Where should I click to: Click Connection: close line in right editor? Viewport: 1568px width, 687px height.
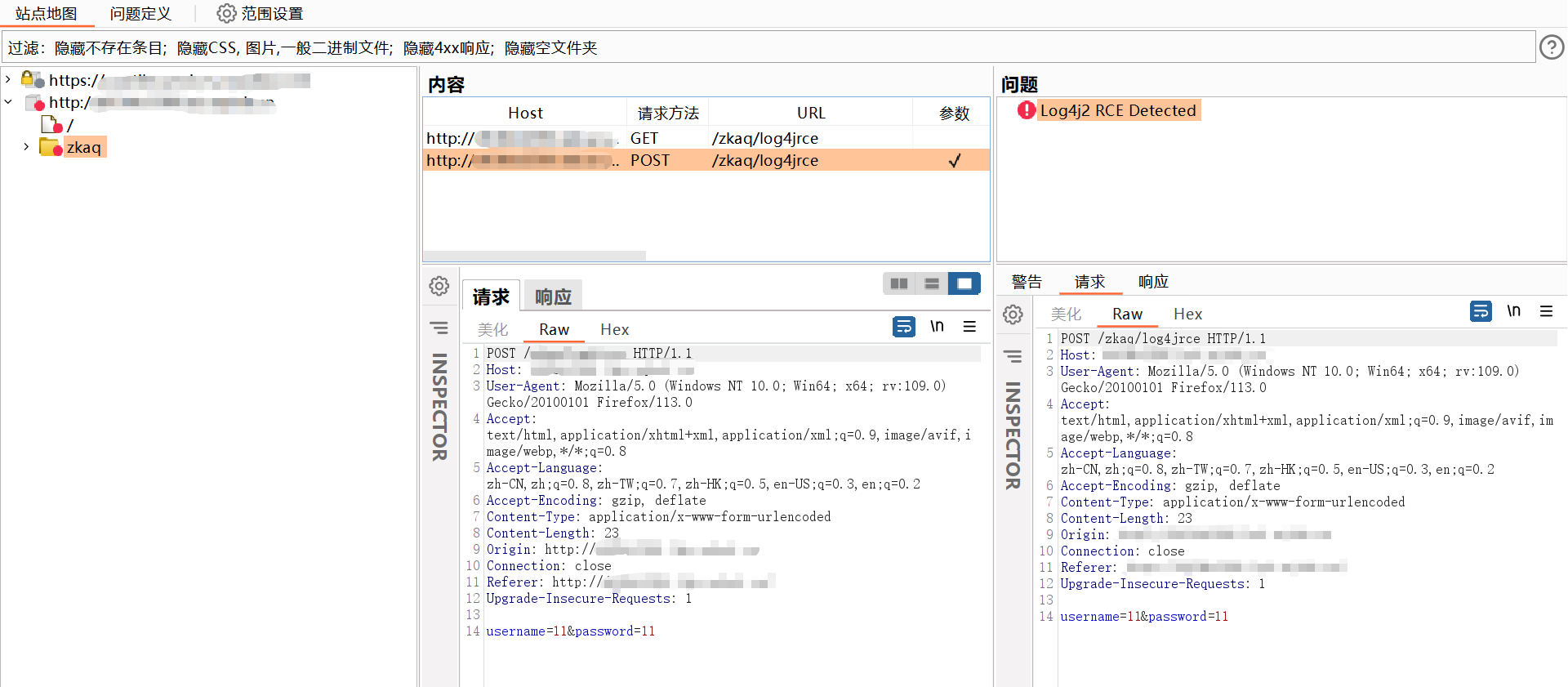1122,551
